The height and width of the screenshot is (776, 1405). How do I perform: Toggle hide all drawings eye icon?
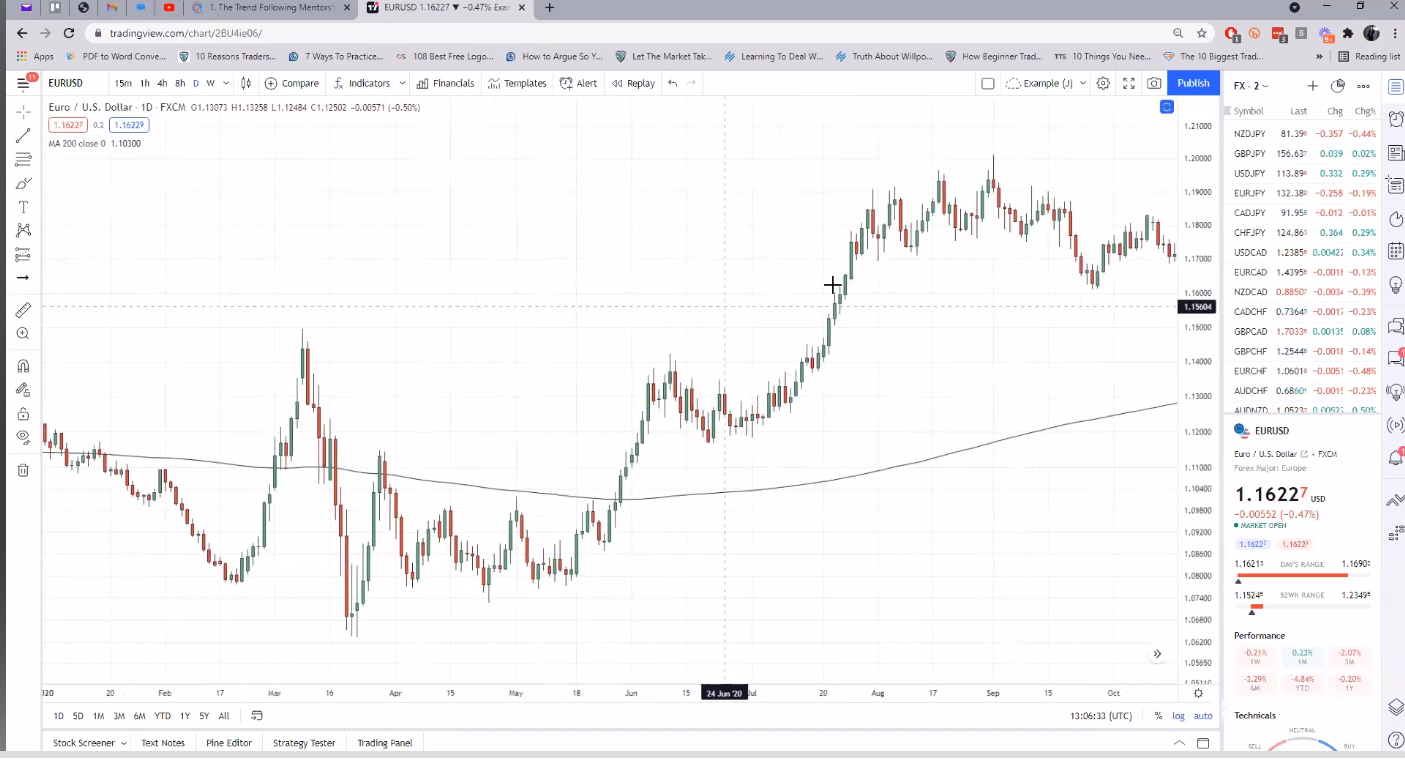(x=23, y=437)
